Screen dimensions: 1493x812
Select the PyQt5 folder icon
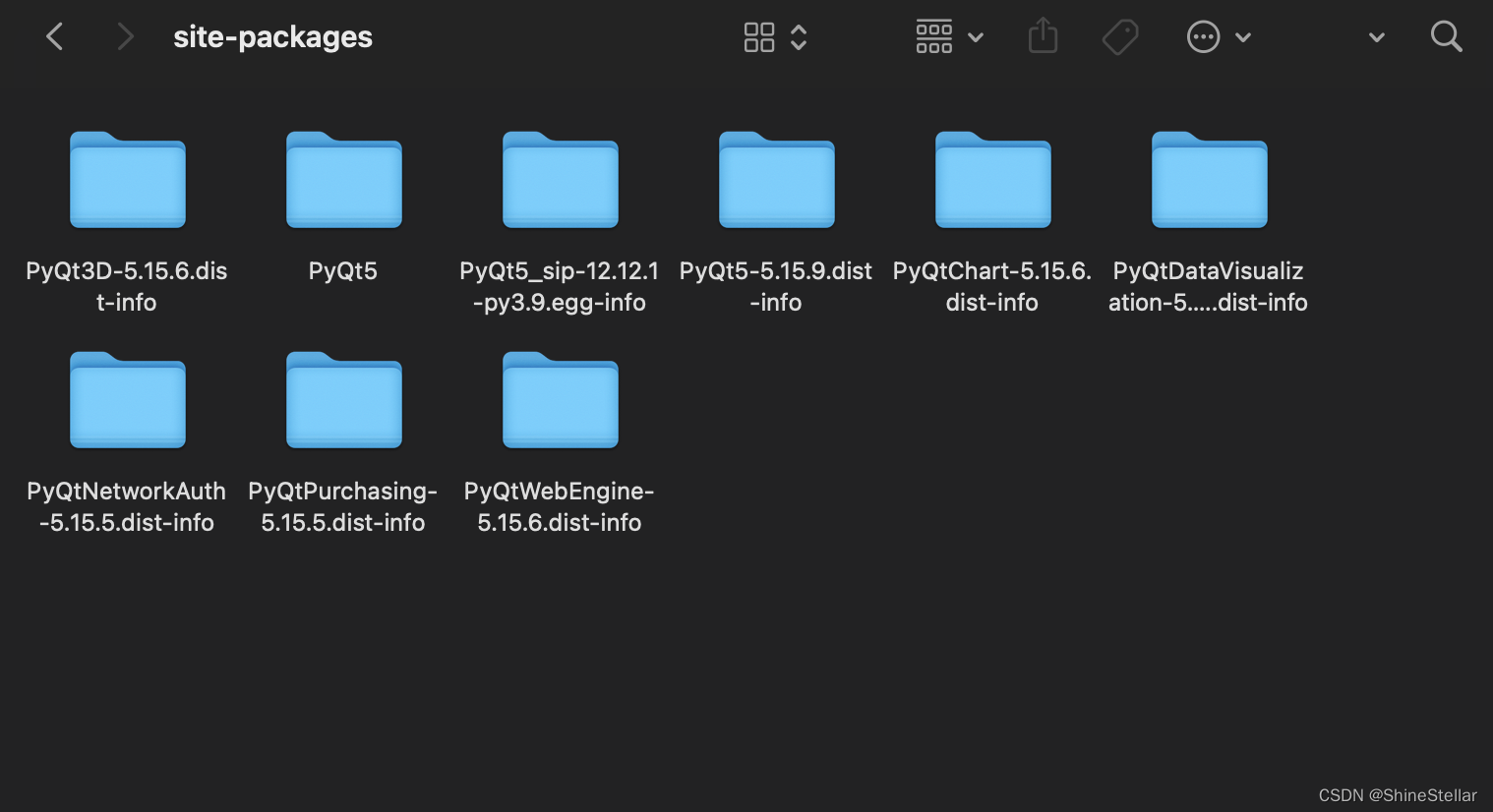[x=344, y=180]
